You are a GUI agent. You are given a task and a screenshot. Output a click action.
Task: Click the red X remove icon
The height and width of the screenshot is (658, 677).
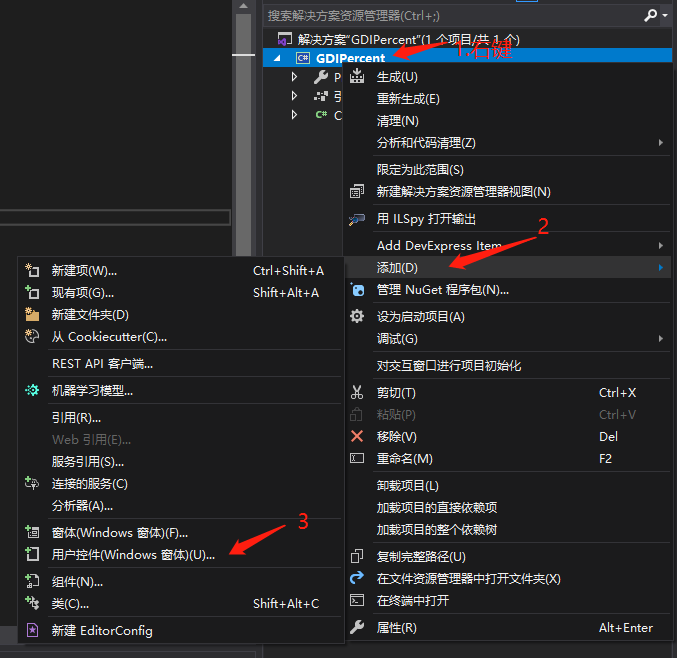pyautogui.click(x=357, y=436)
